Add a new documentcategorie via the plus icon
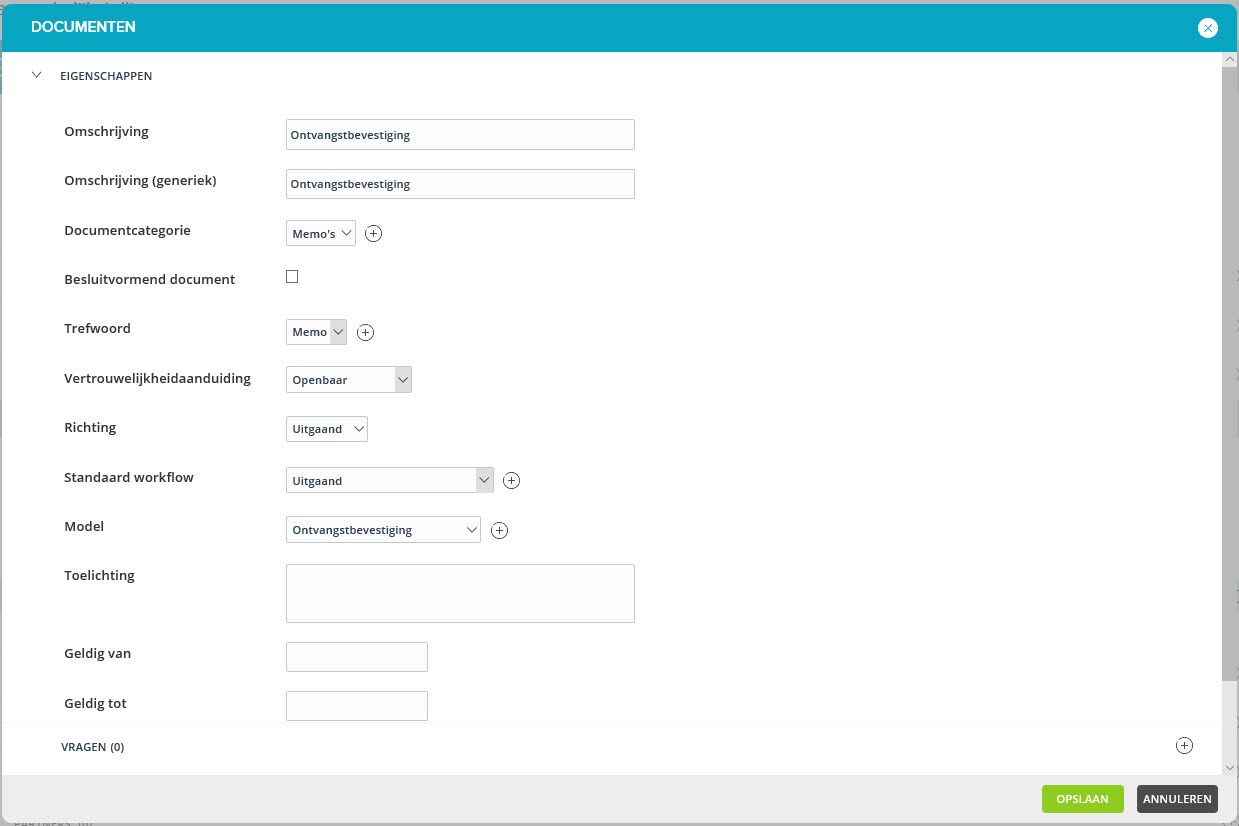 (373, 233)
